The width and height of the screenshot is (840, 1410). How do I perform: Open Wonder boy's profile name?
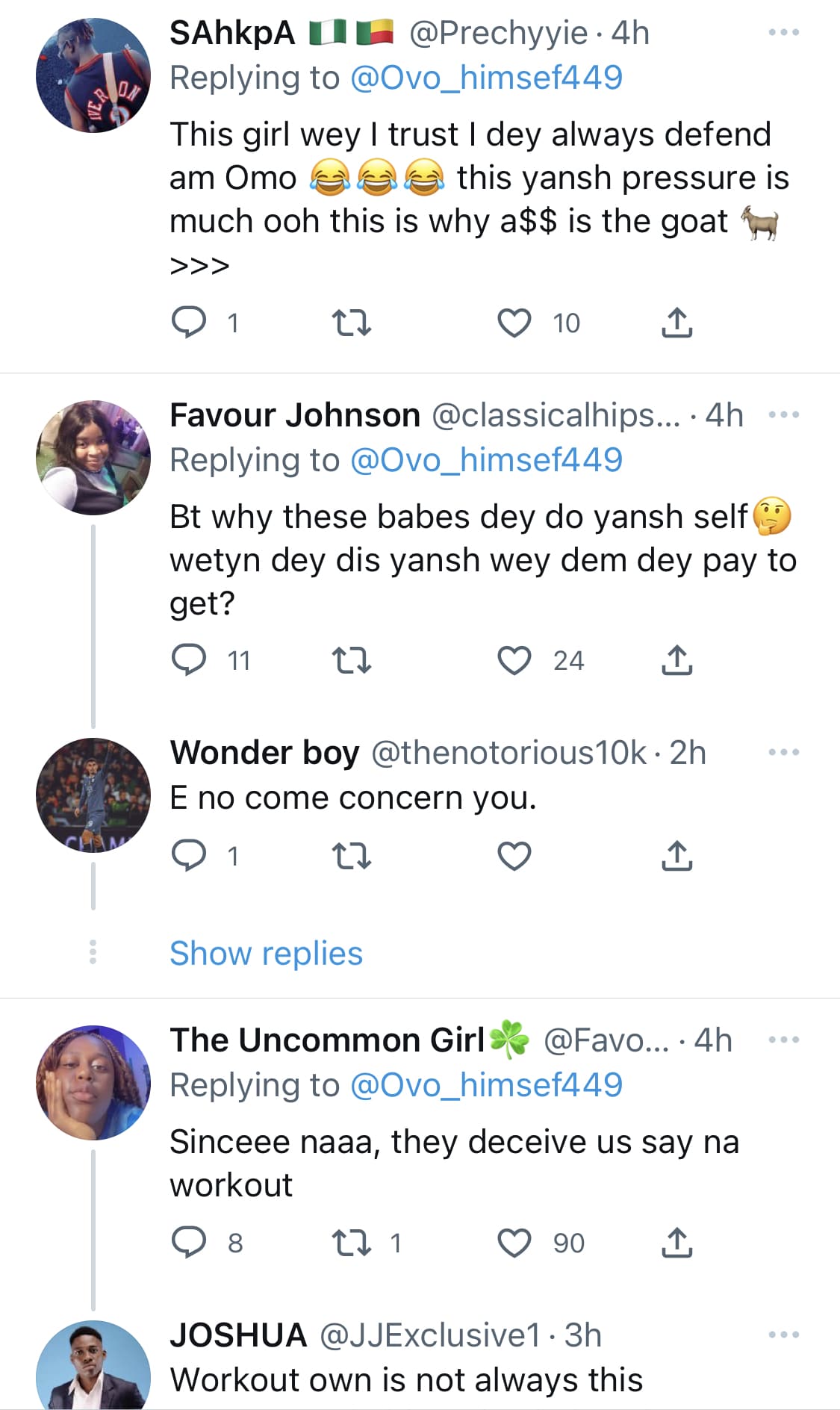264,753
